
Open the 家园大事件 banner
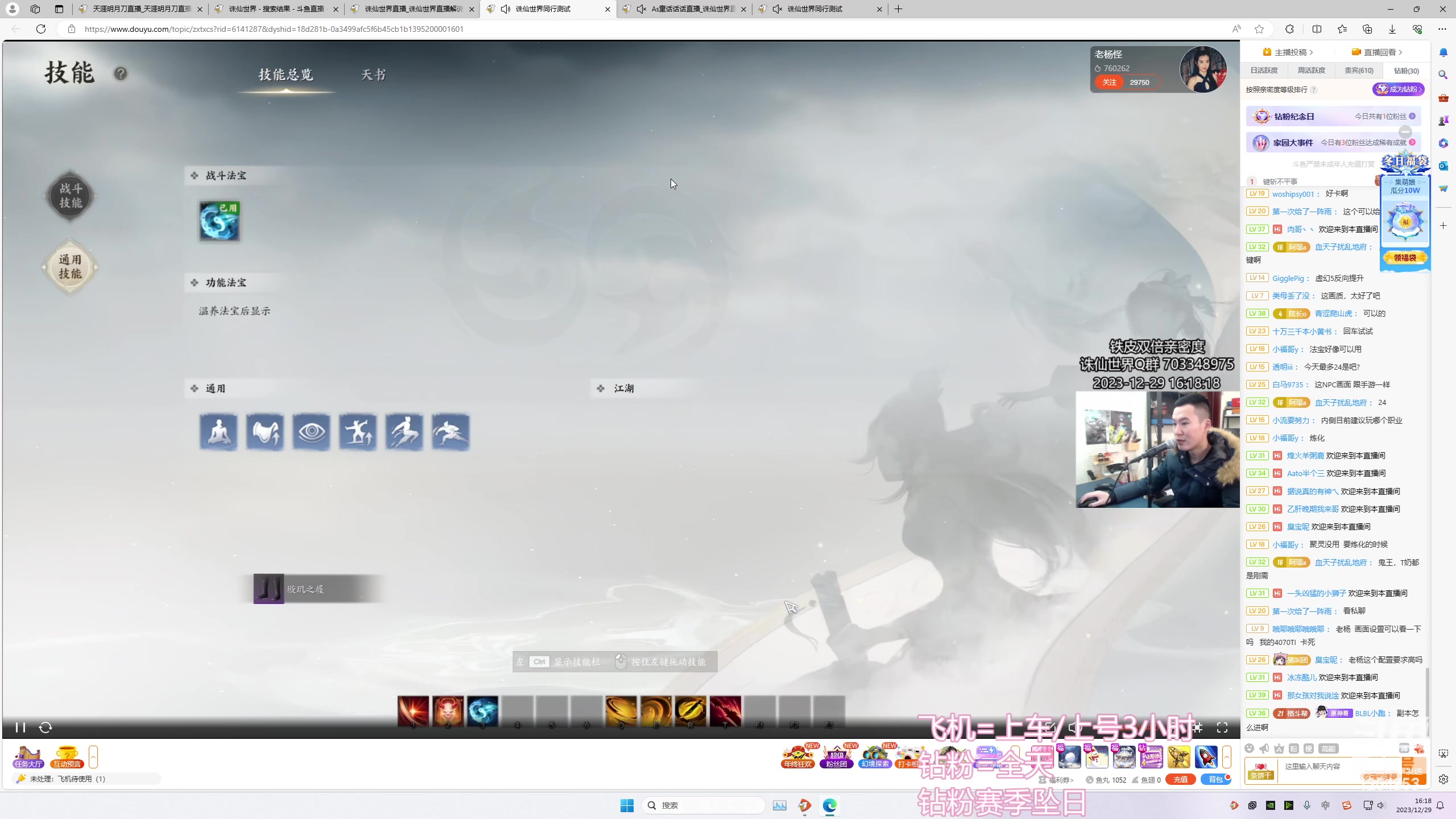coord(1333,142)
